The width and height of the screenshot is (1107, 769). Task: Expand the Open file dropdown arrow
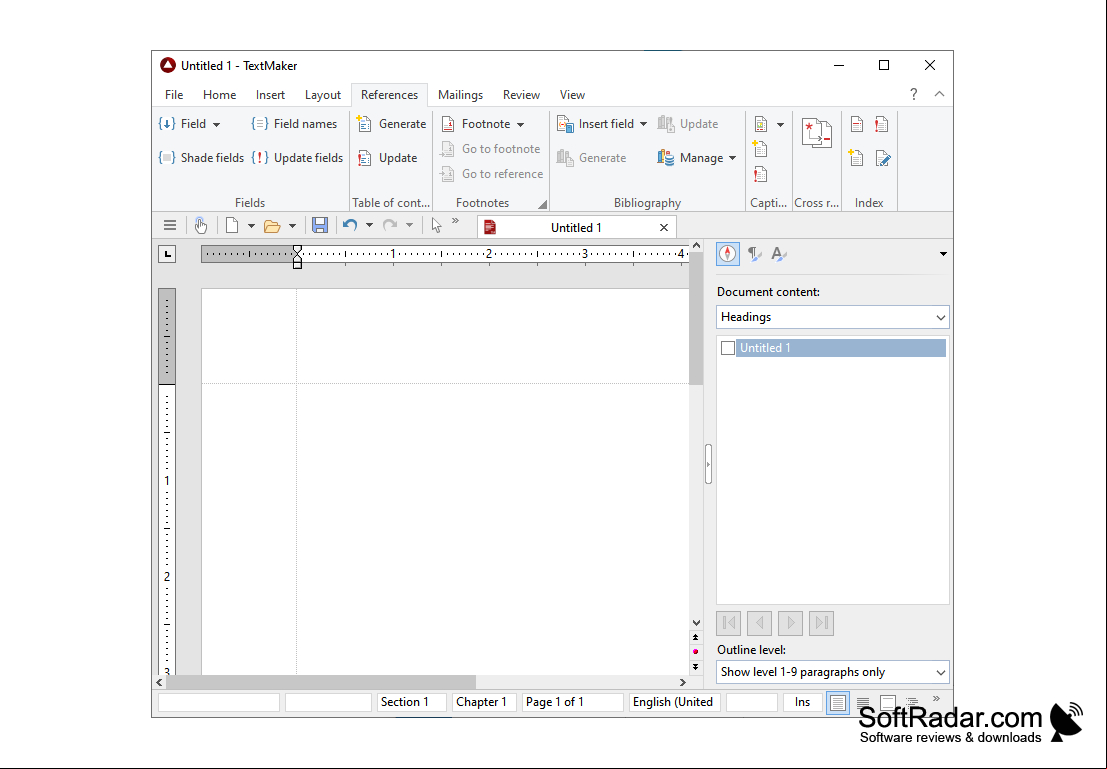point(292,227)
